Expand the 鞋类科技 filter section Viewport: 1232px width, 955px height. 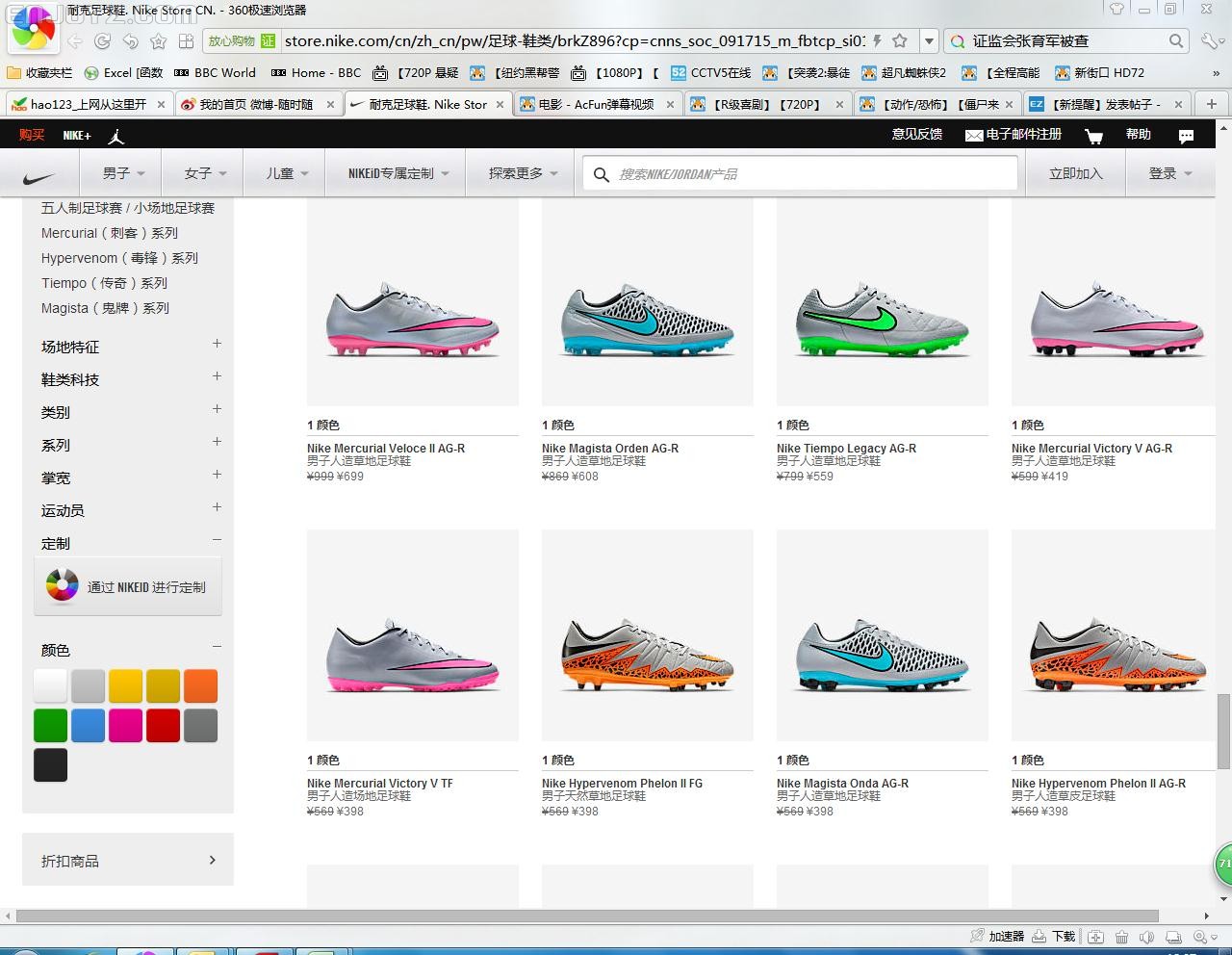(217, 376)
